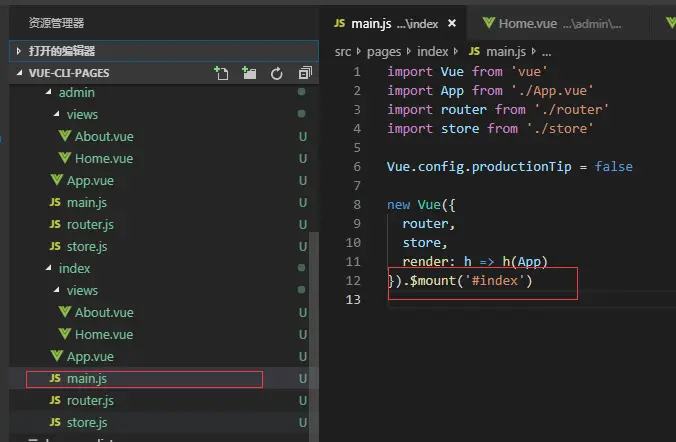
Task: Collapse all folders with the collapse icon
Action: (305, 73)
